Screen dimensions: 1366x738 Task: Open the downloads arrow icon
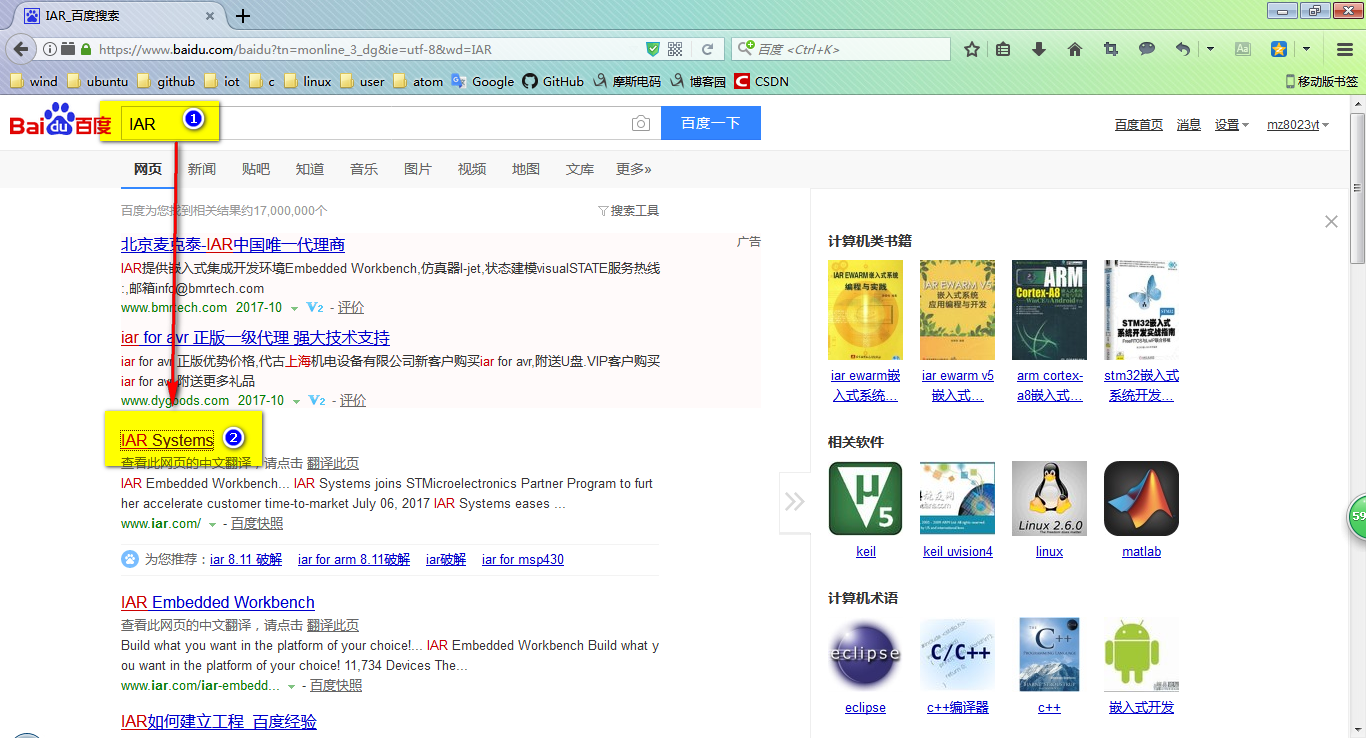click(x=1039, y=49)
